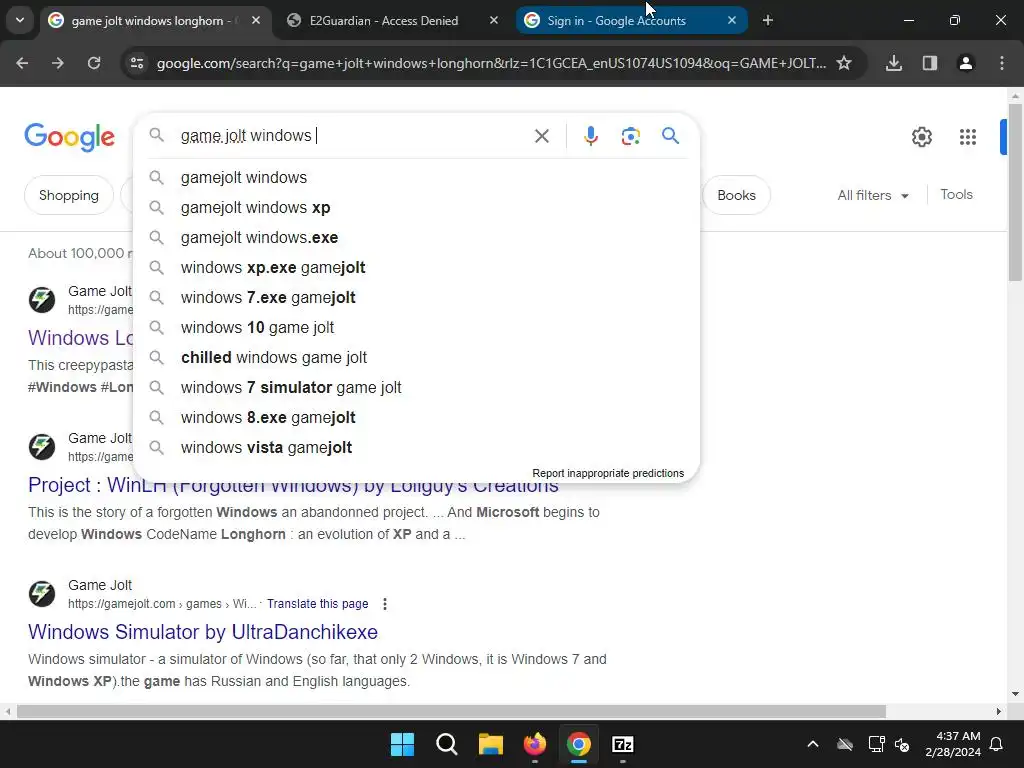Select suggestion chilled windows game jolt
1024x768 pixels.
coord(416,358)
